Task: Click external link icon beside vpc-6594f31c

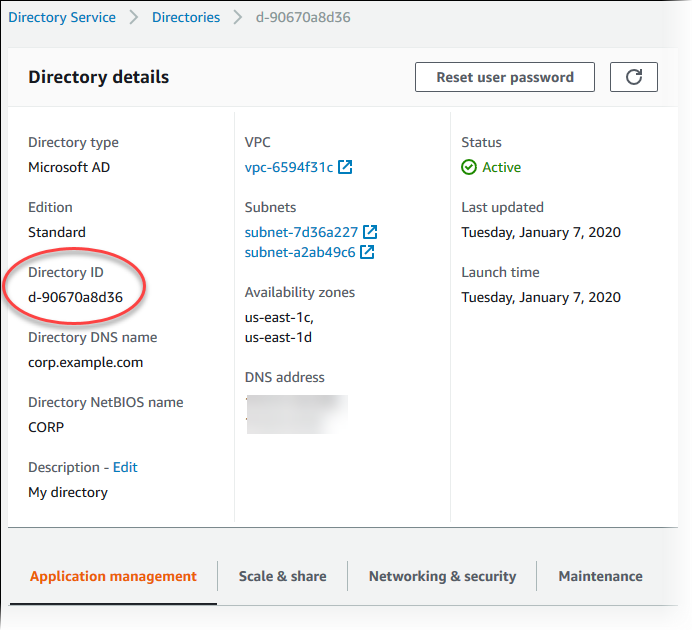Action: pyautogui.click(x=345, y=167)
